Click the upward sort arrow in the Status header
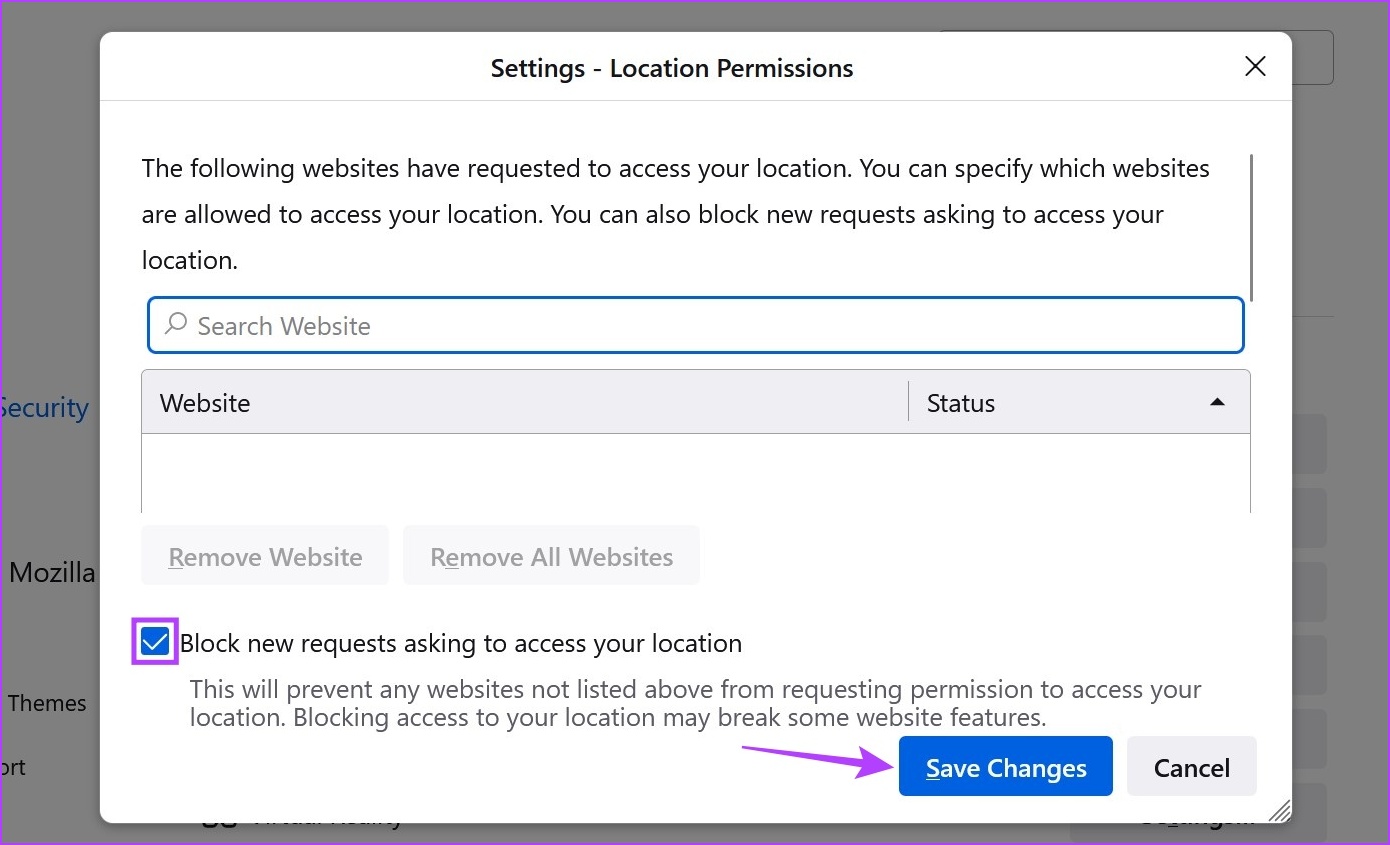This screenshot has height=845, width=1390. tap(1217, 401)
